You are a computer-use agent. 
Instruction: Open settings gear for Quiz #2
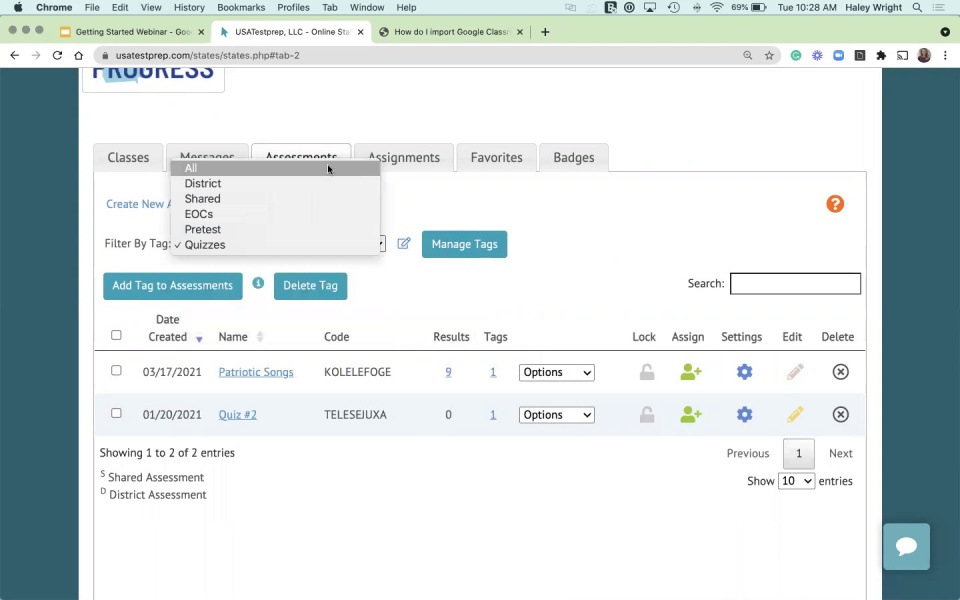coord(744,414)
